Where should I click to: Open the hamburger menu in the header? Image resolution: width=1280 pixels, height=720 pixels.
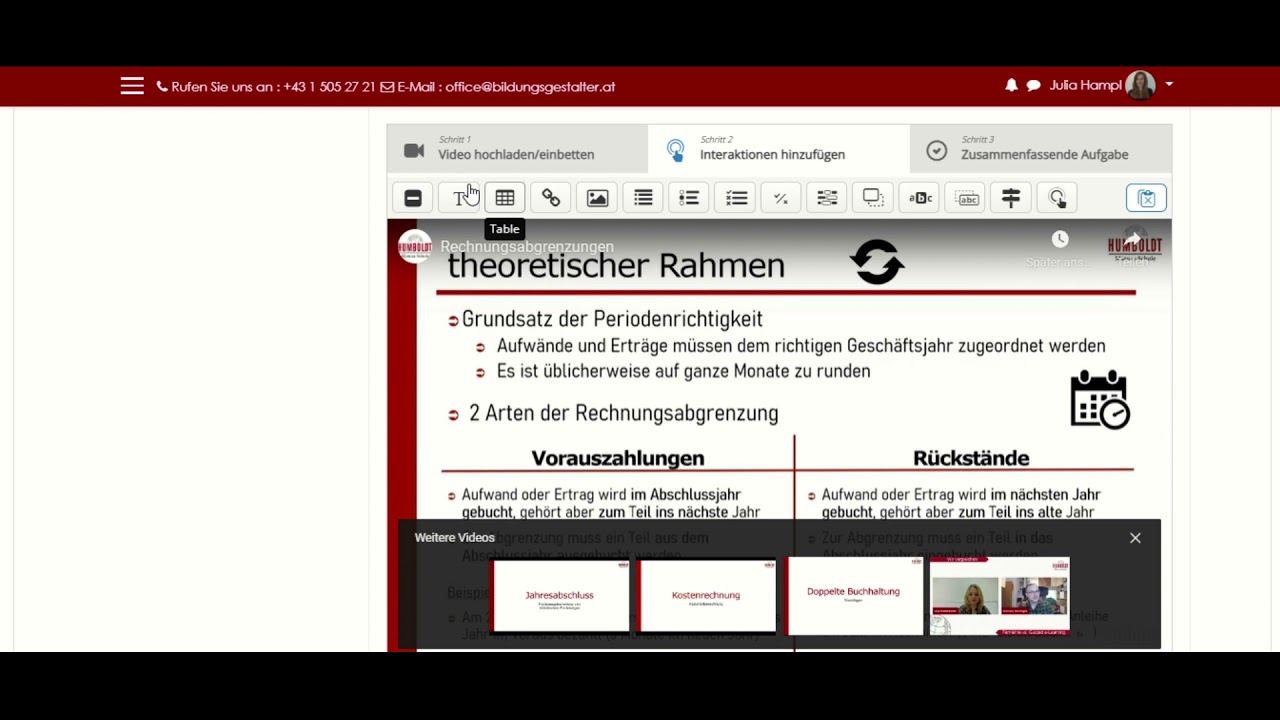(x=132, y=86)
